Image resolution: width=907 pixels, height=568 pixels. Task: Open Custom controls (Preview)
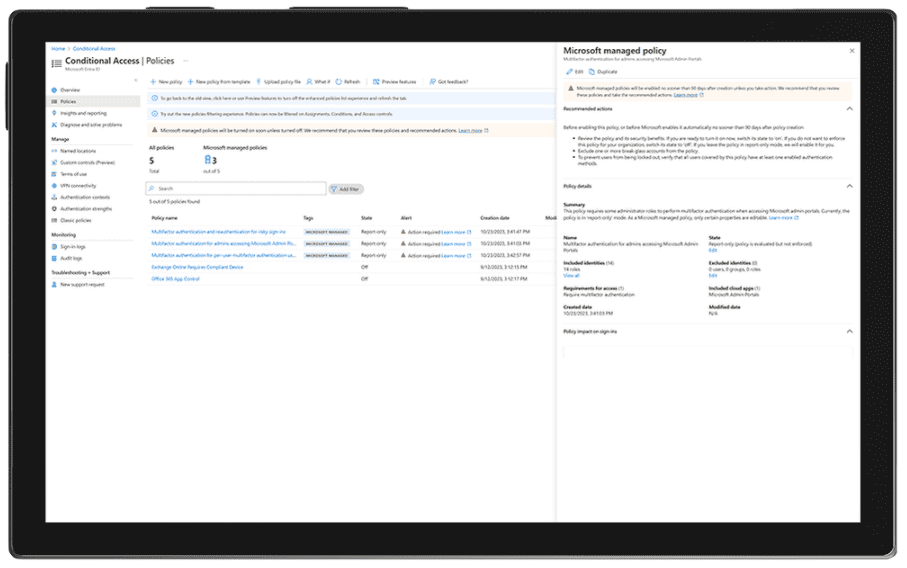tap(87, 163)
